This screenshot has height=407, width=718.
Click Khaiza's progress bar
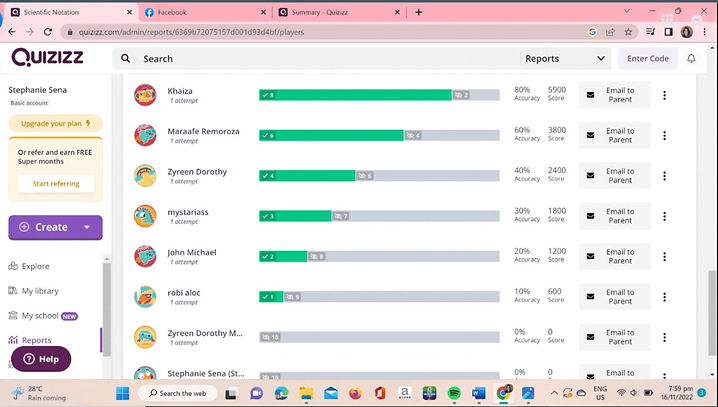379,95
